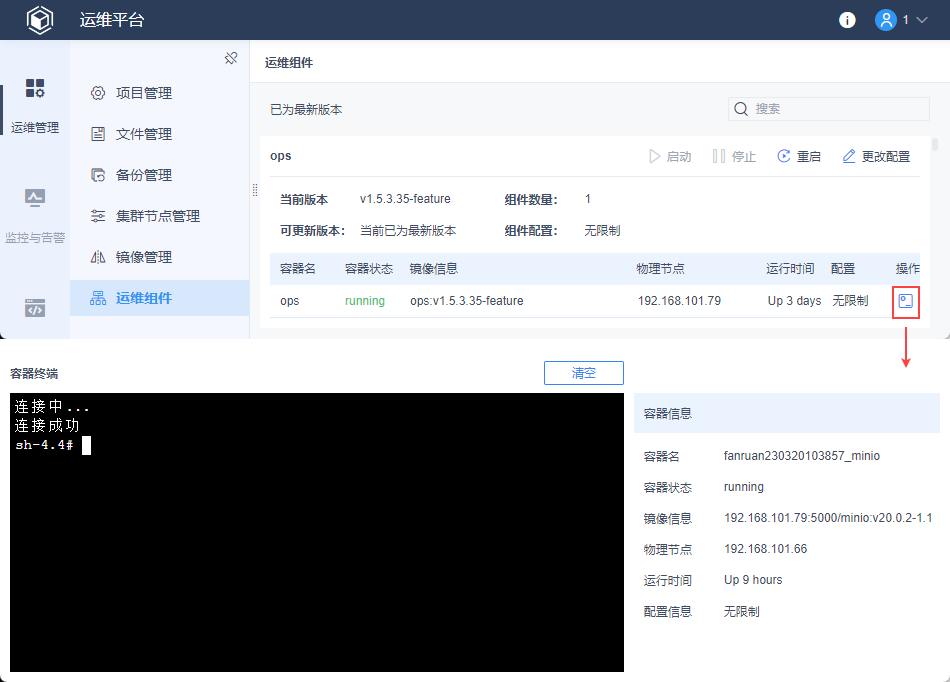Click node value 192.168.101.66
This screenshot has width=950, height=682.
[765, 549]
